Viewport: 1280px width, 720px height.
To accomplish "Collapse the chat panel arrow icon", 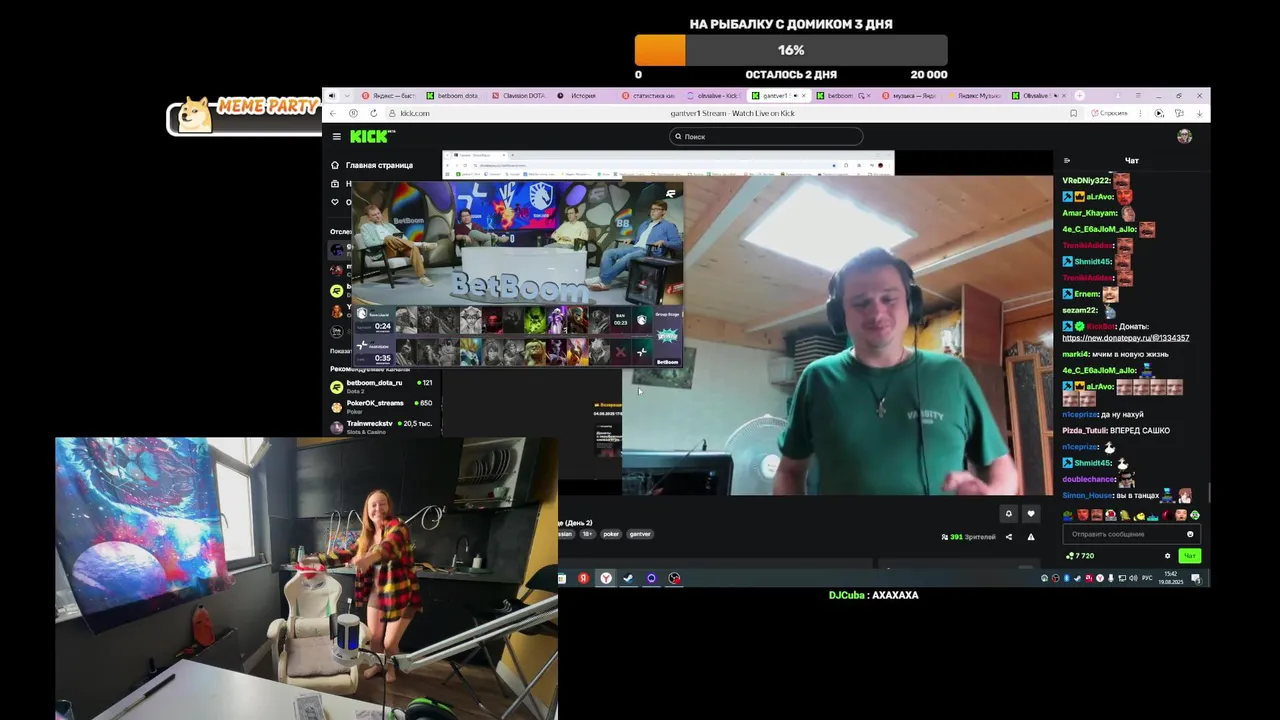I will (1067, 160).
